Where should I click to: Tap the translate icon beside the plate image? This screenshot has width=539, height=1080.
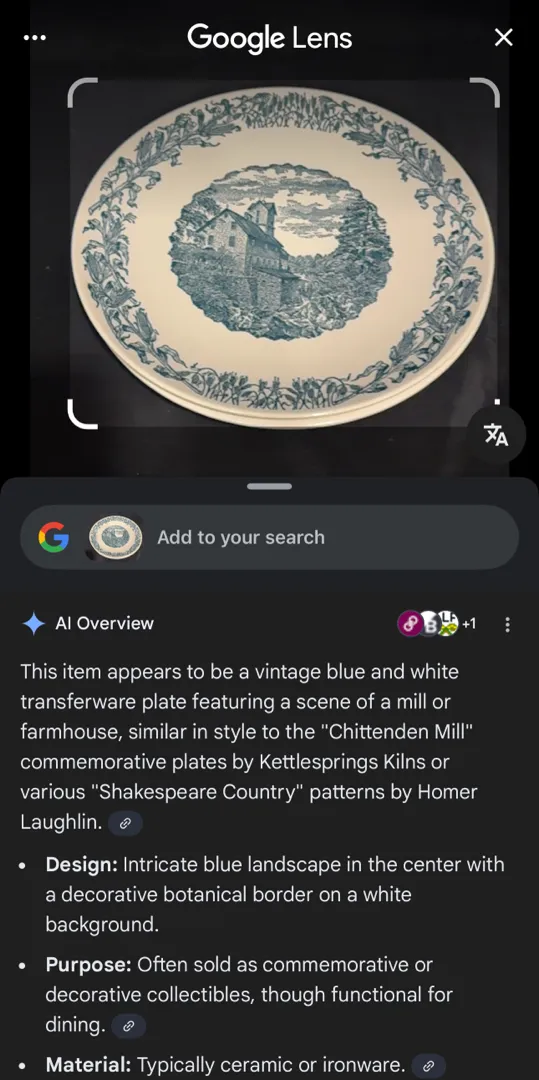496,435
